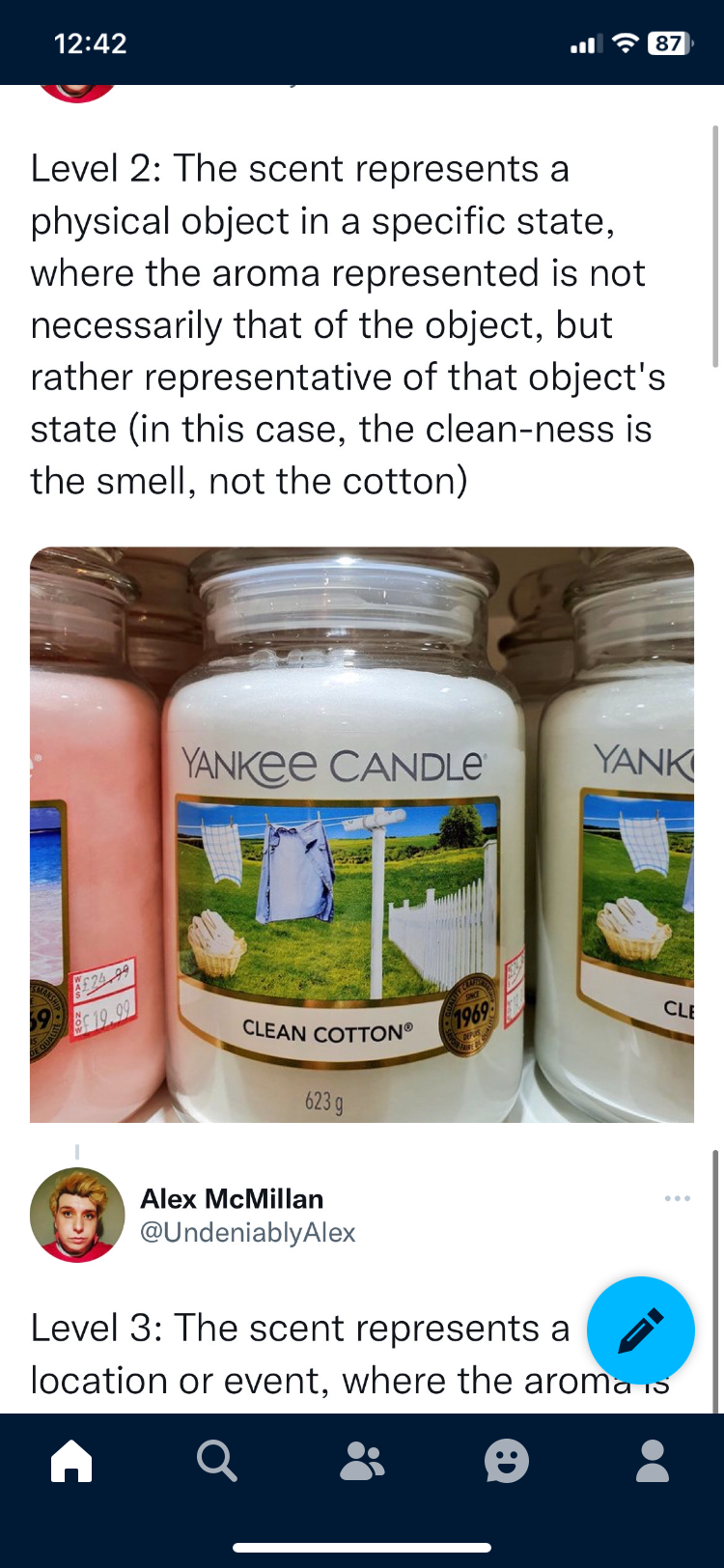Viewport: 724px width, 1568px height.
Task: Open the Clean Cotton candle photo
Action: tap(362, 835)
